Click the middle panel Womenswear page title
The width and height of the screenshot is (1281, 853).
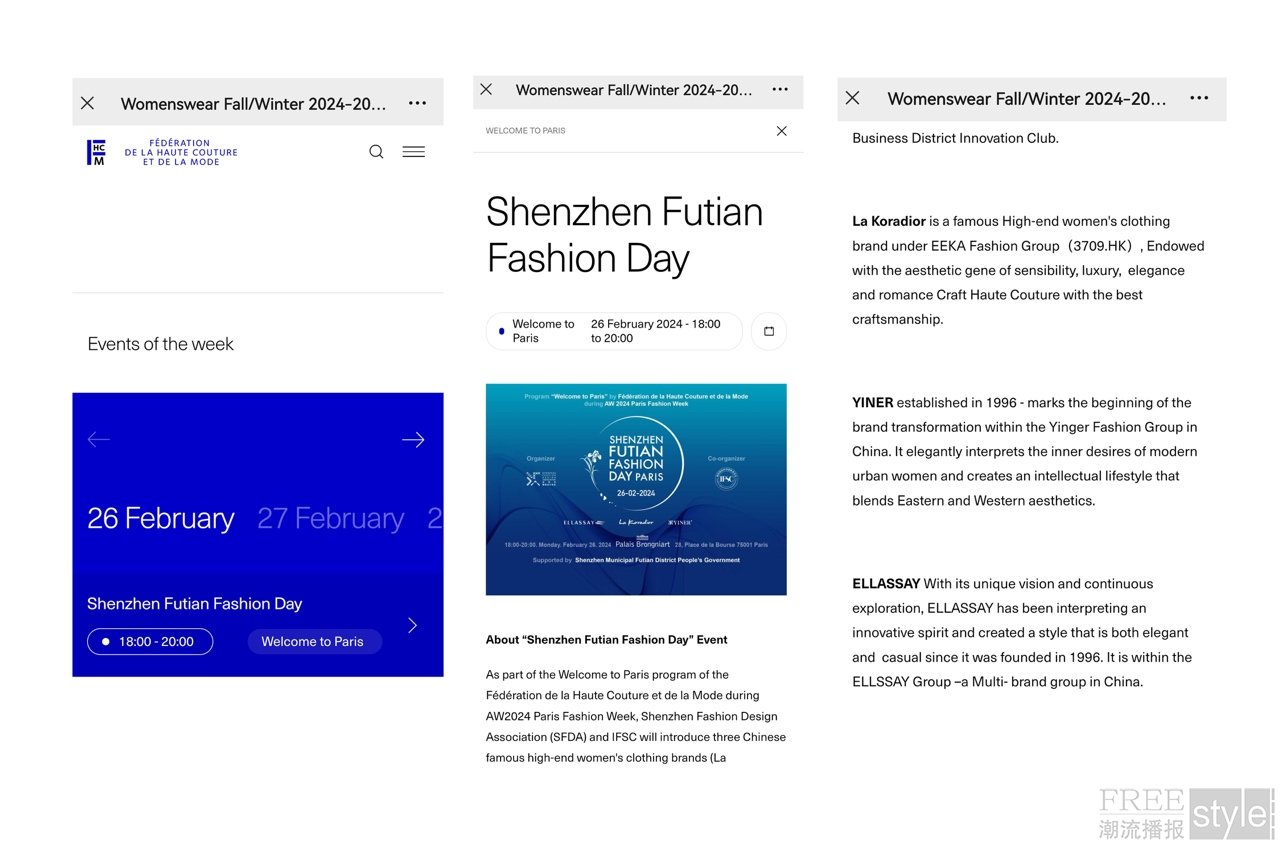(x=634, y=90)
